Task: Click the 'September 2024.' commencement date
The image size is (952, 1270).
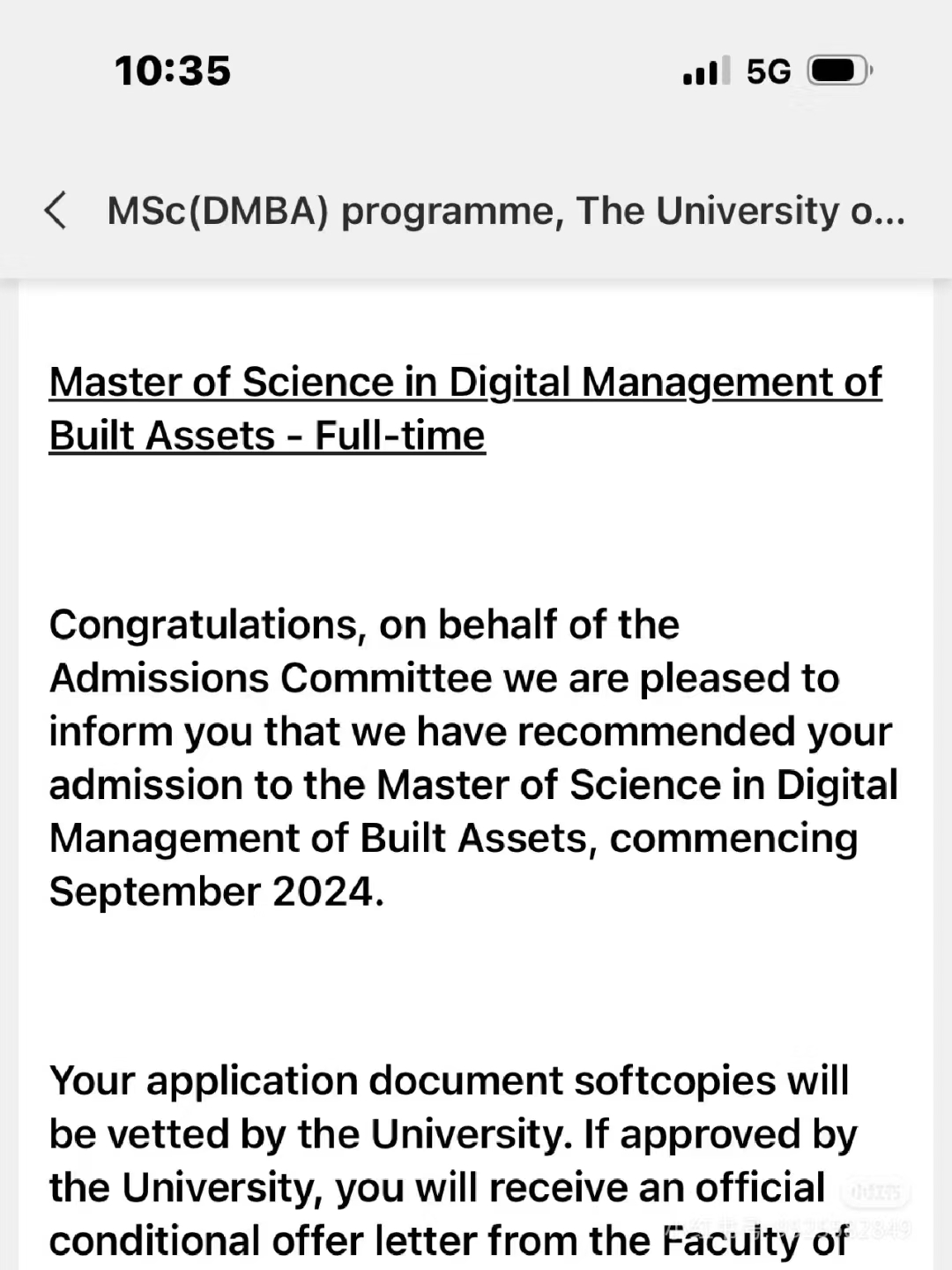Action: click(217, 892)
